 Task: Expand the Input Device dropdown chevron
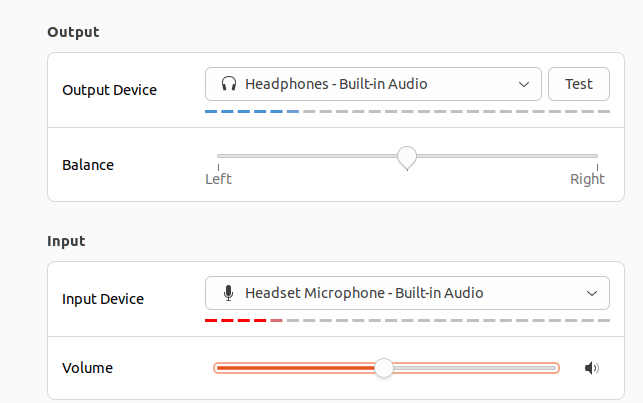[589, 293]
